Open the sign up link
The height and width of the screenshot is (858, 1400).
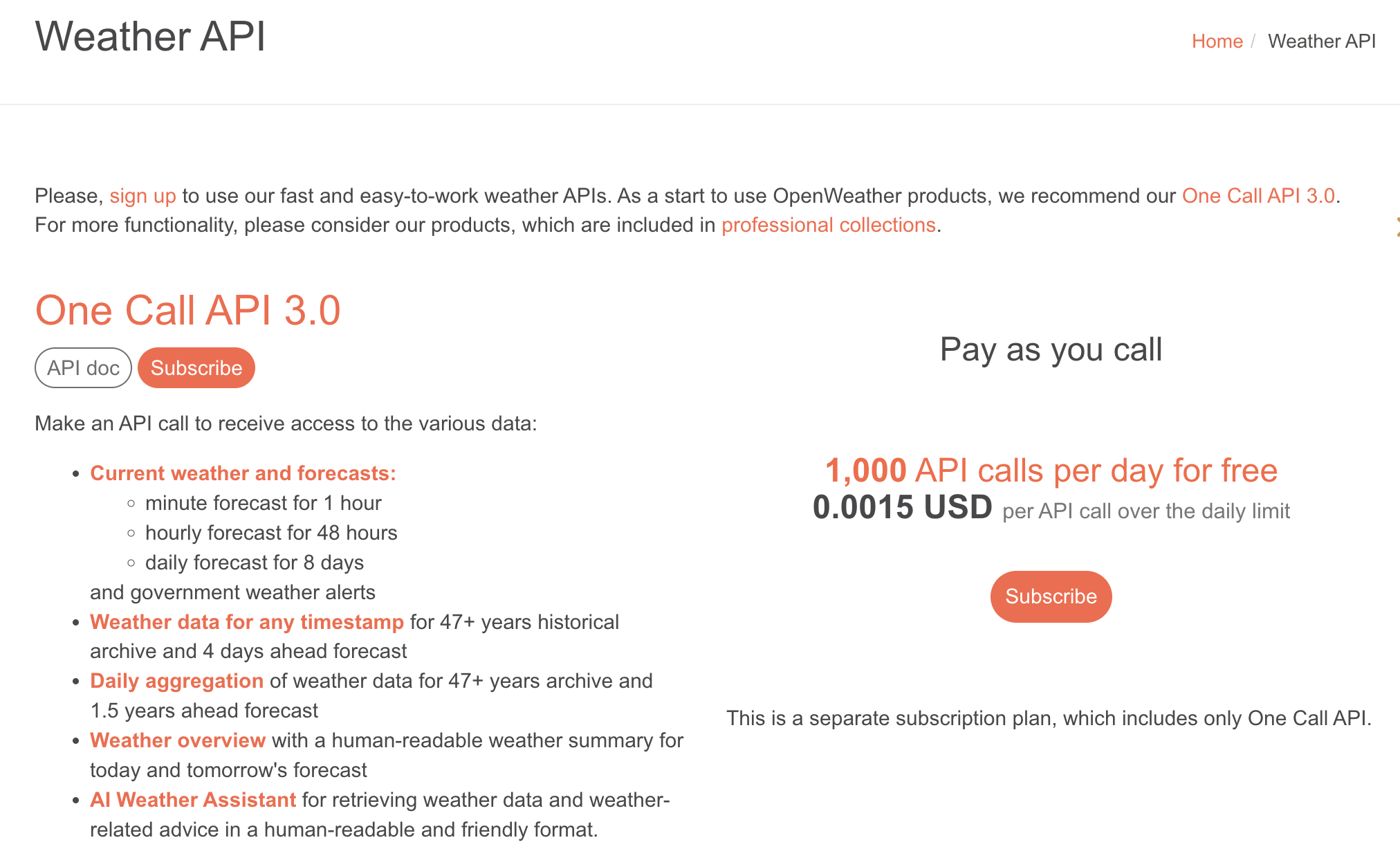[142, 196]
